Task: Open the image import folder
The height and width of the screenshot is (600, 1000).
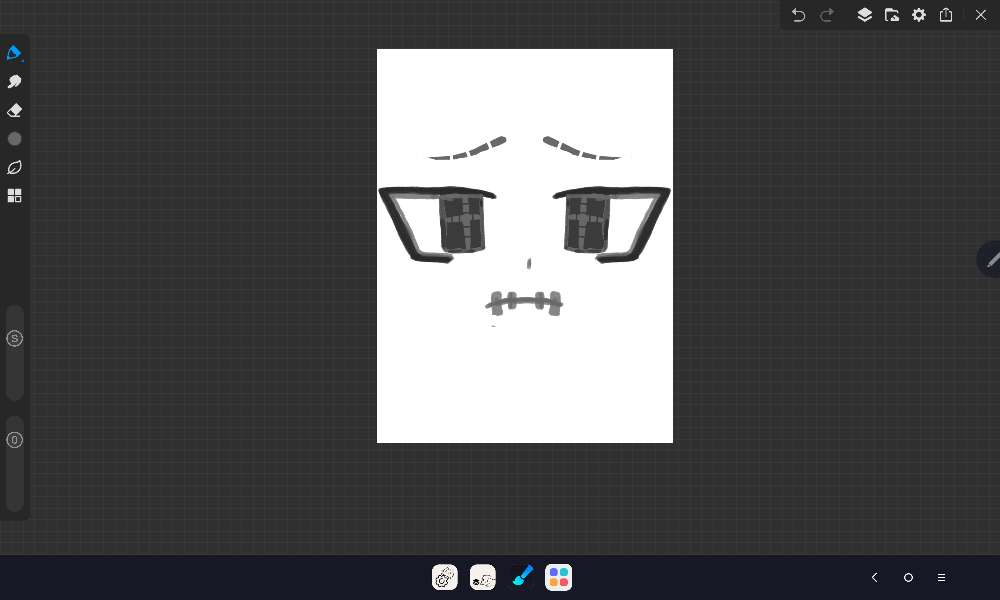Action: (892, 15)
